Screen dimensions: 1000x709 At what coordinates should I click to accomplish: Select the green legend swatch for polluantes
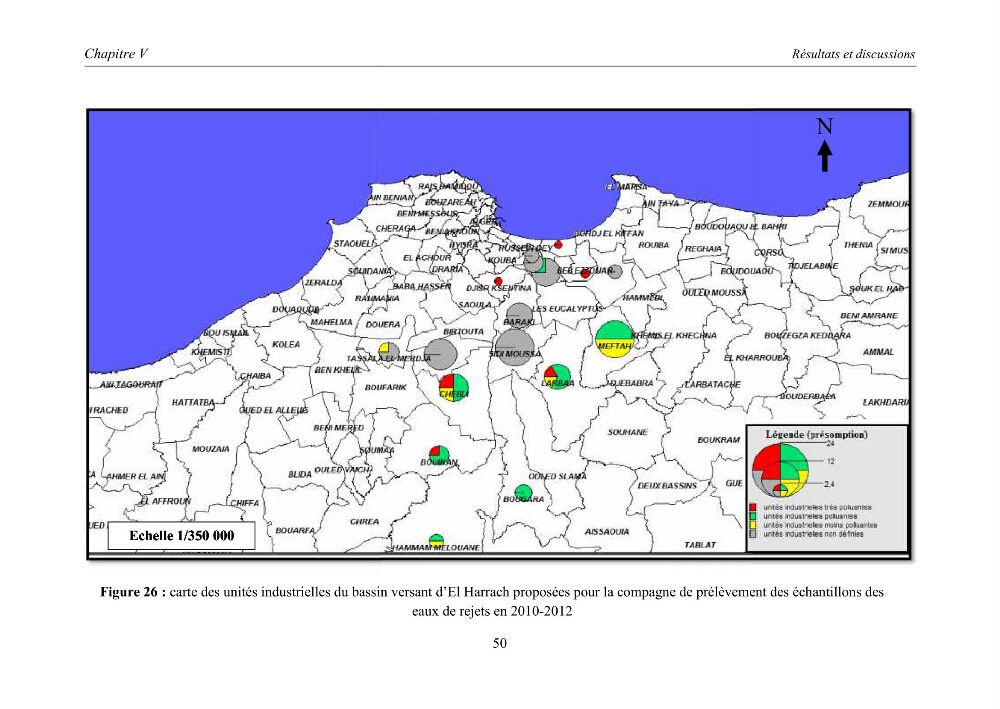click(x=753, y=516)
